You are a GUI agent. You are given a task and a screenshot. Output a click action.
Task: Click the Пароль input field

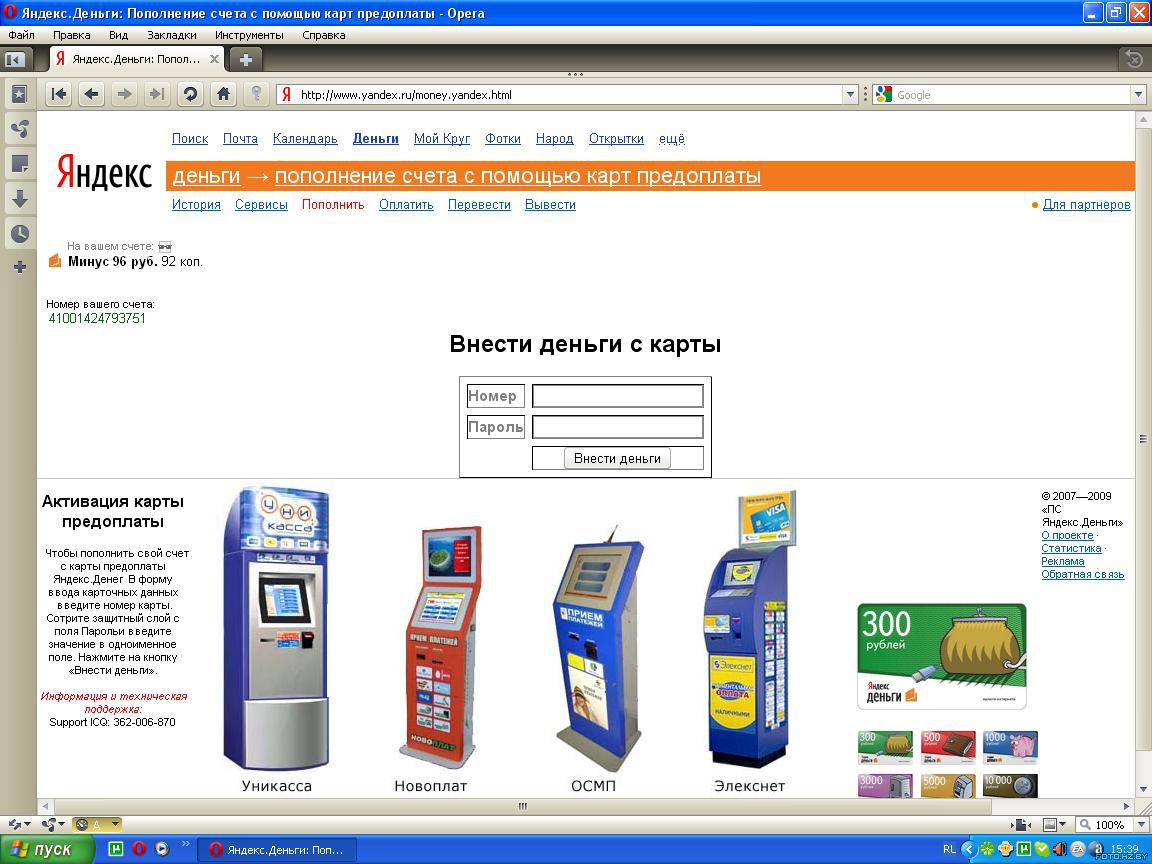click(618, 427)
